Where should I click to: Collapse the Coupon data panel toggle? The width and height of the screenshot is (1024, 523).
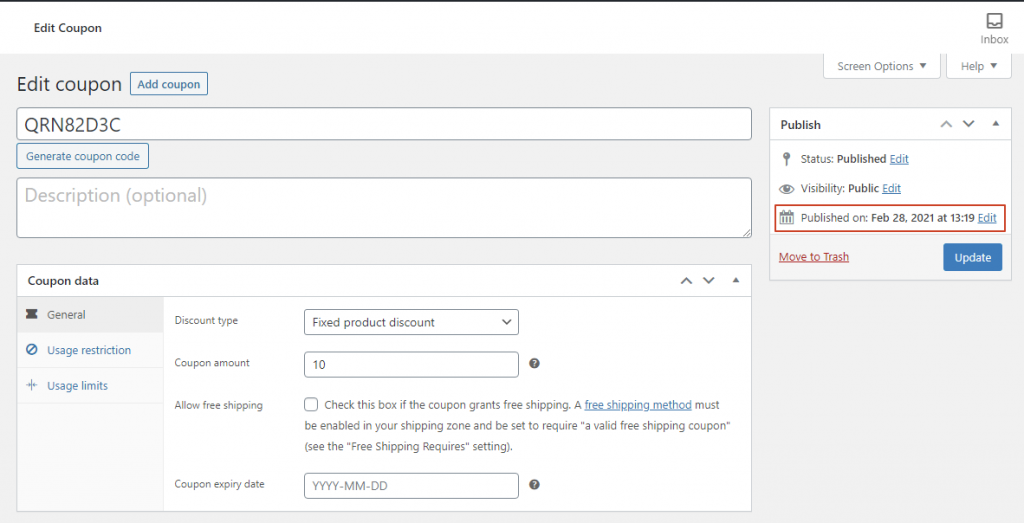click(736, 281)
